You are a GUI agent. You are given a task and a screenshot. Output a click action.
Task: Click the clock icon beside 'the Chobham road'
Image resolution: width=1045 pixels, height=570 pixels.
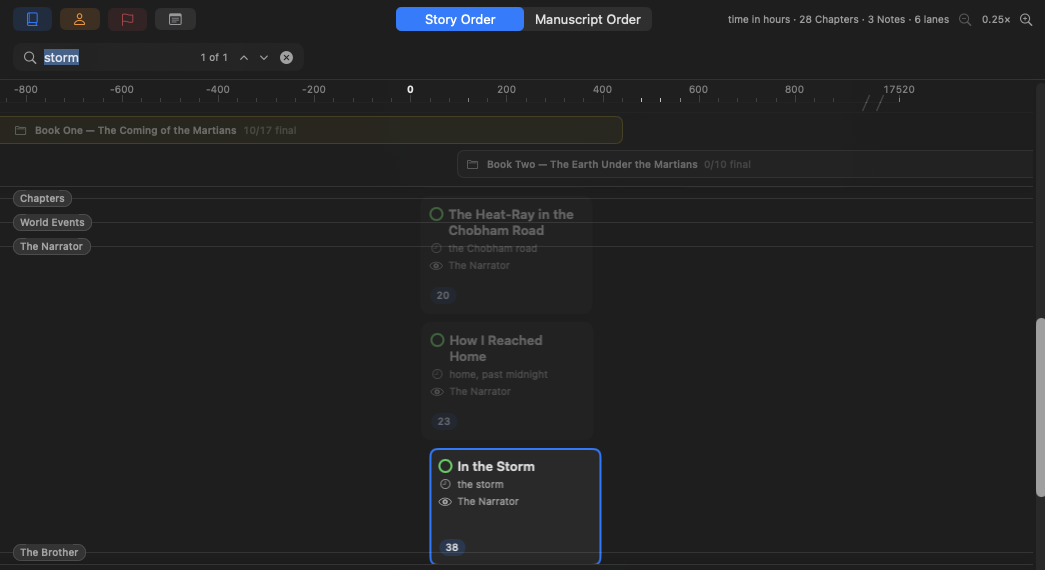437,248
